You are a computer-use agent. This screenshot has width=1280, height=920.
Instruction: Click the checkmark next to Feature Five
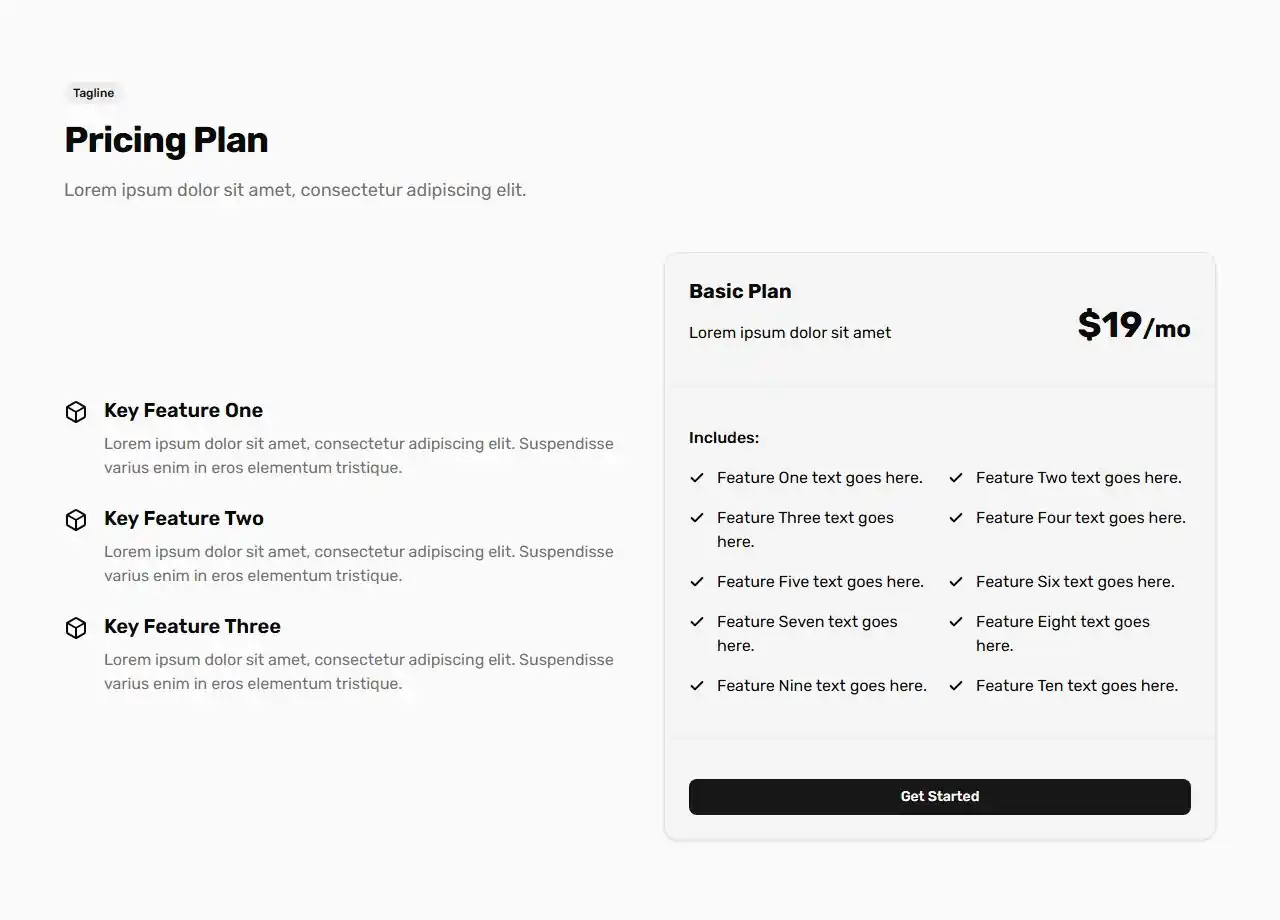click(x=697, y=582)
